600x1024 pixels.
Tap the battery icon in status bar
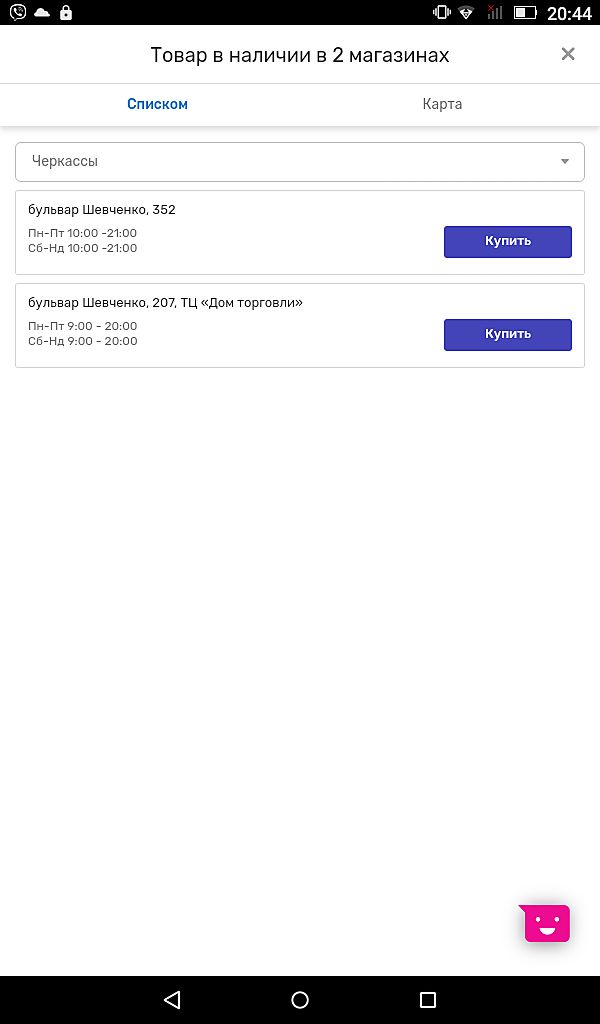(x=525, y=13)
